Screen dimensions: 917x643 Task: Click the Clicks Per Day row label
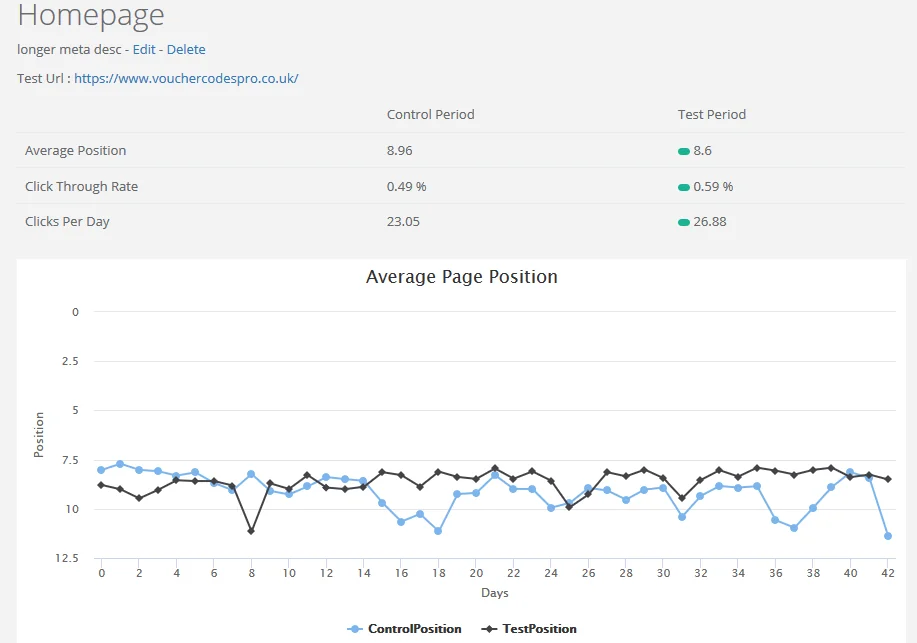[x=69, y=221]
